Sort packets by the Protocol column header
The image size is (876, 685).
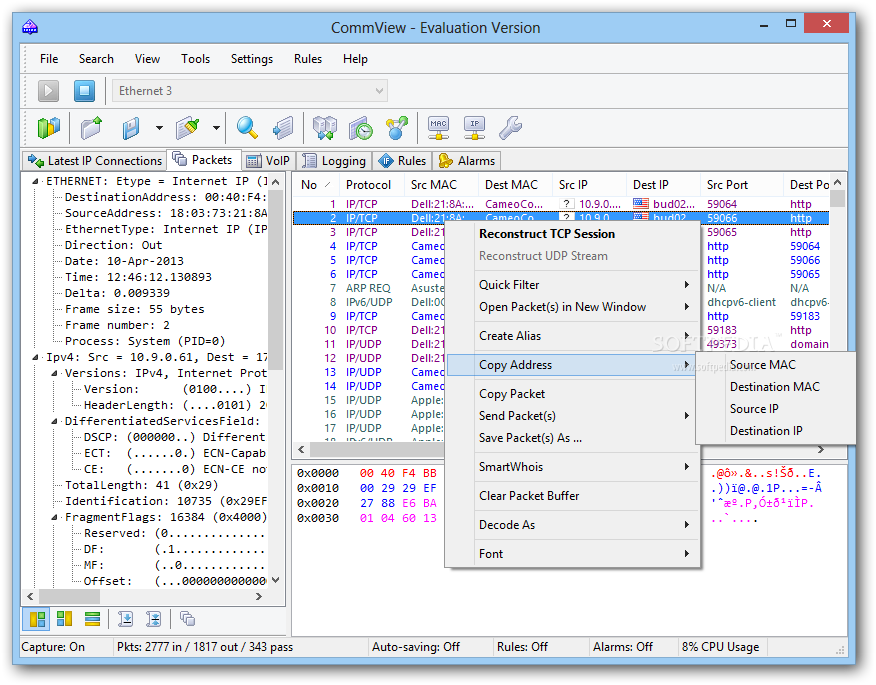371,185
